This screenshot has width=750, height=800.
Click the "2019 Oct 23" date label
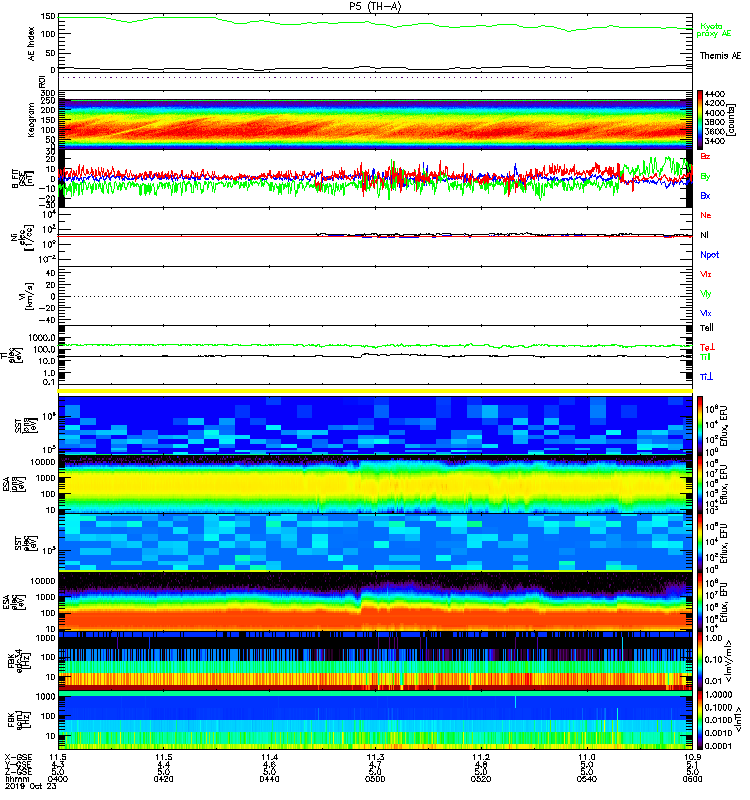[31, 786]
